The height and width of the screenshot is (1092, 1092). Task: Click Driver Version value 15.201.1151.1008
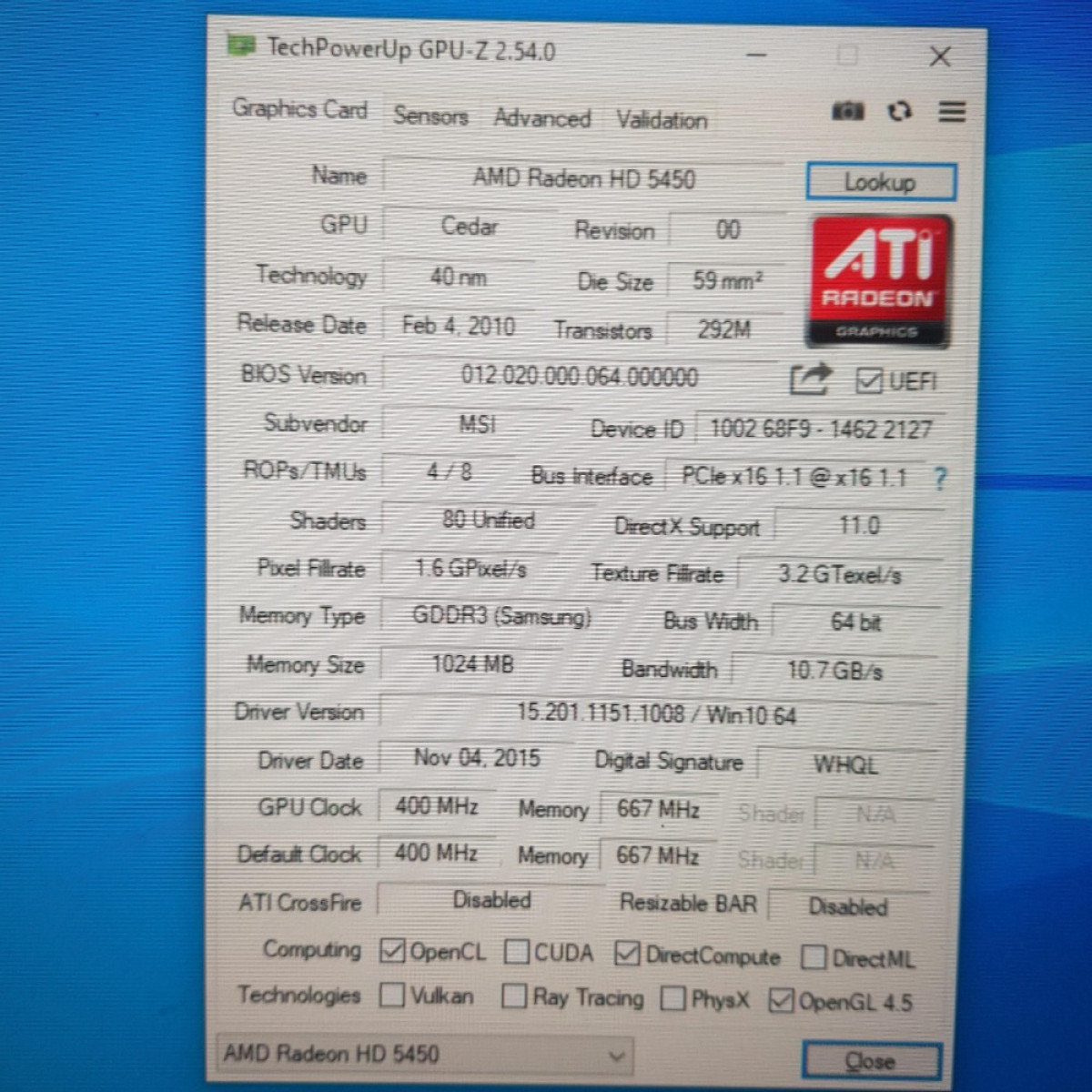(656, 714)
